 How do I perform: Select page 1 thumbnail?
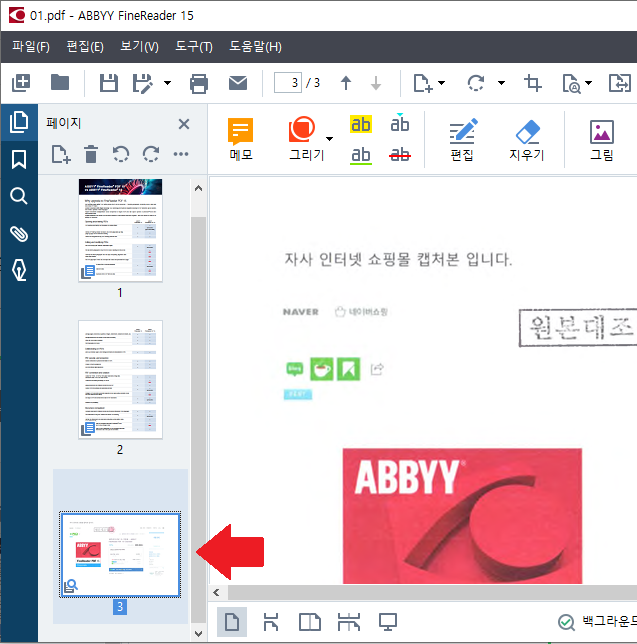click(120, 230)
